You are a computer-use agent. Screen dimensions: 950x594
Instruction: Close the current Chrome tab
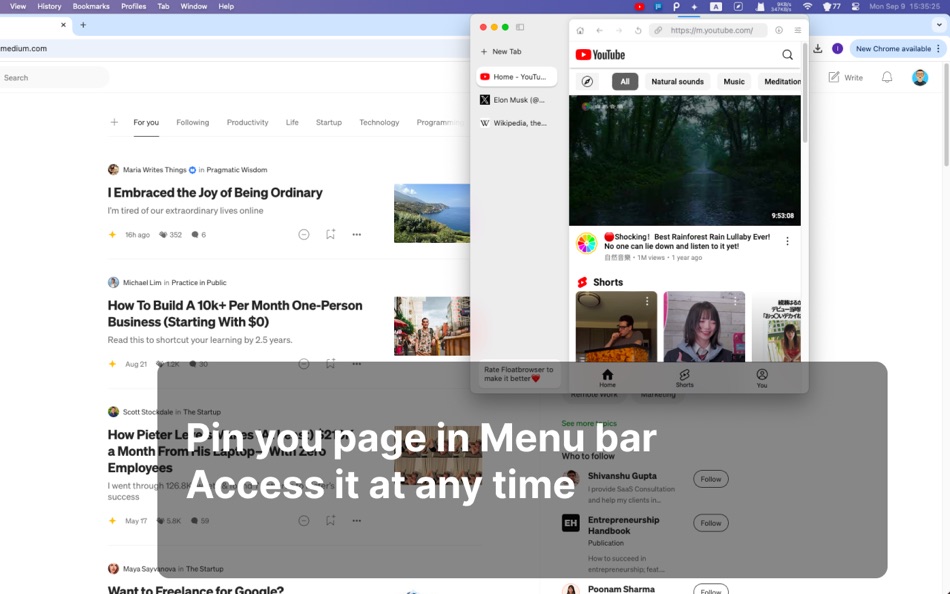pyautogui.click(x=63, y=25)
